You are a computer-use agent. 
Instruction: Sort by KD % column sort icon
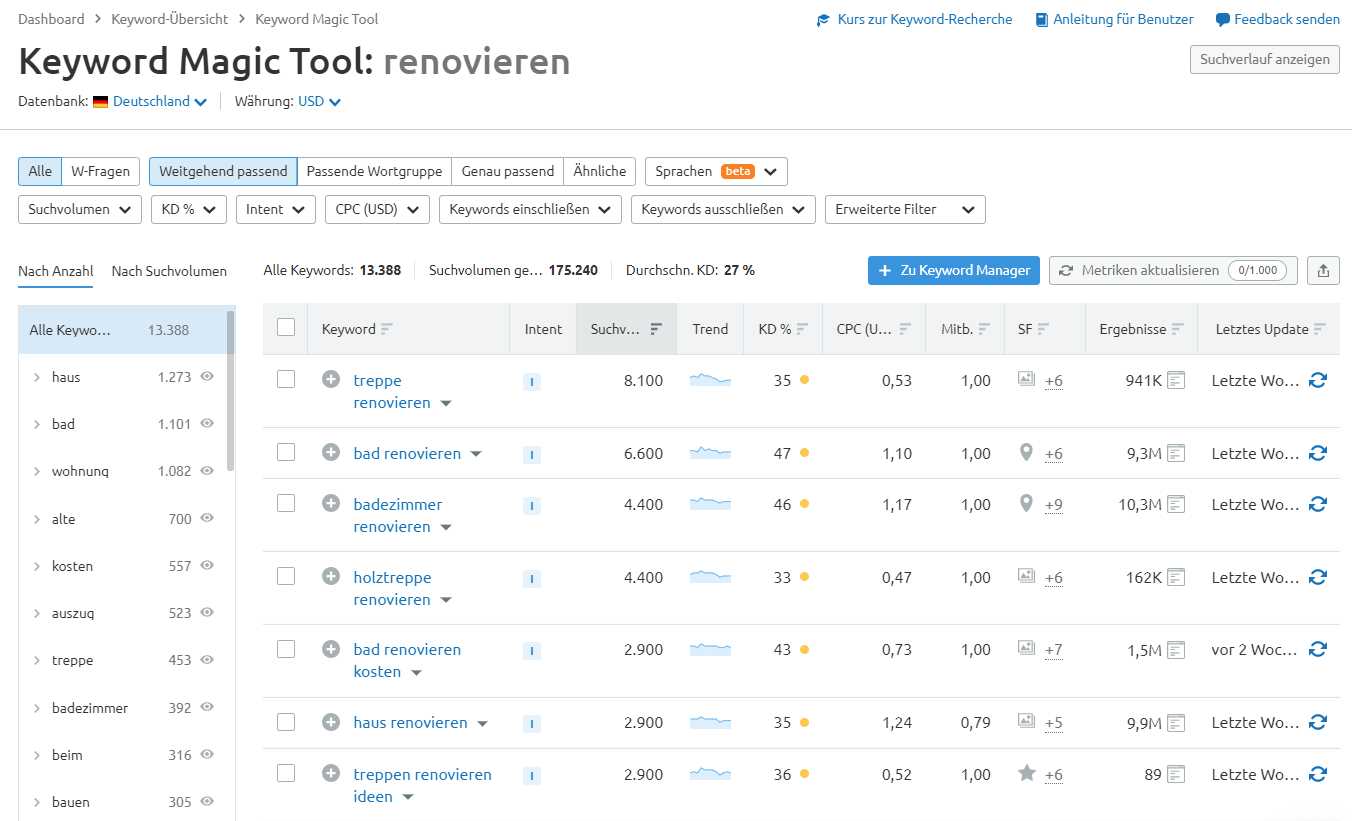[x=802, y=329]
